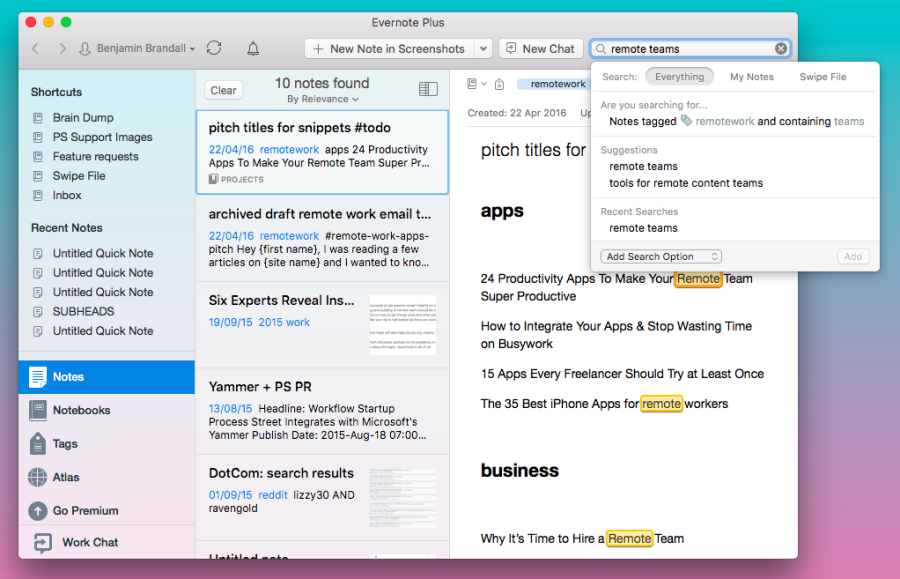Choose the 'remote teams' suggestion
The image size is (900, 579).
tap(643, 166)
